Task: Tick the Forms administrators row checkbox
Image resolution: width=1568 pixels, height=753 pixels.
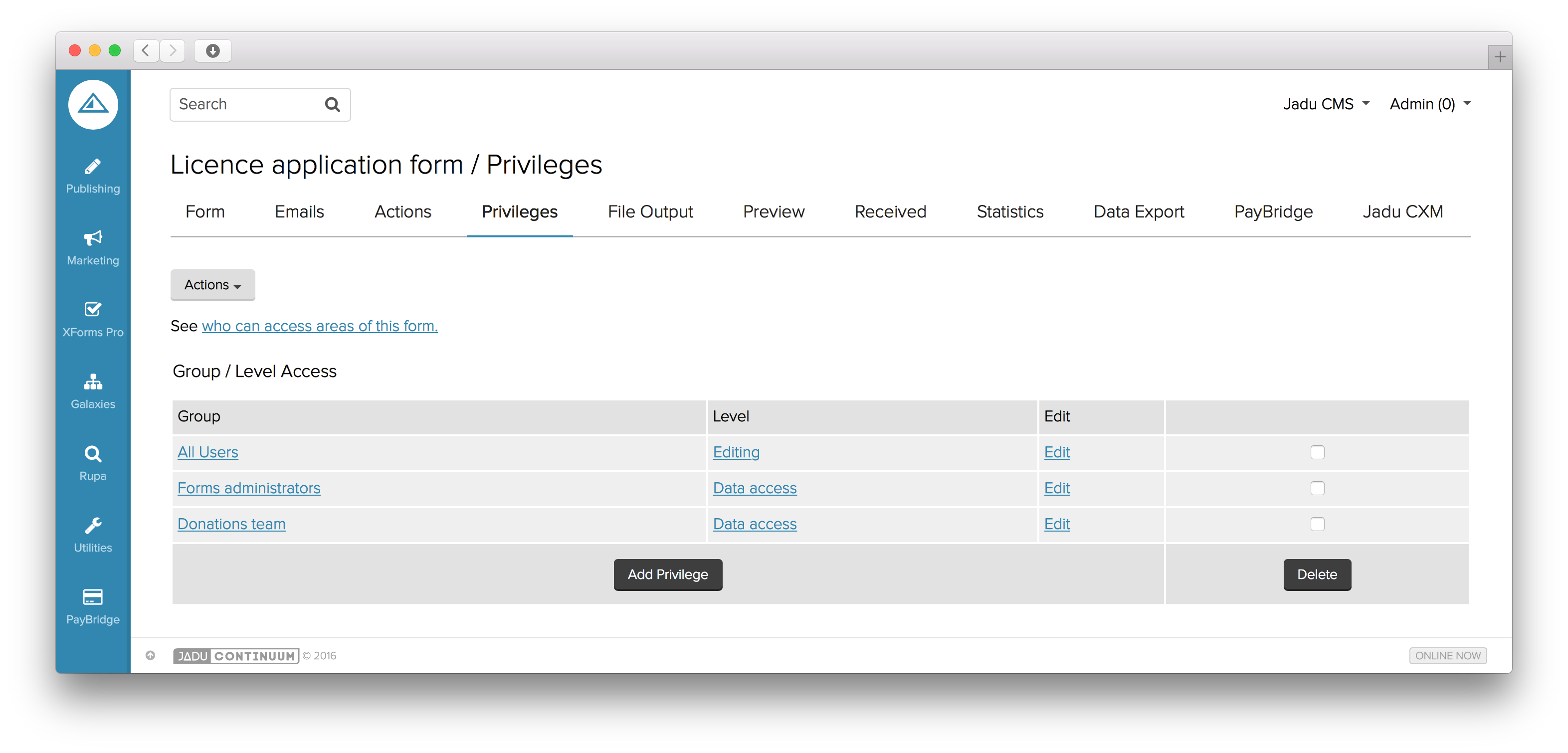Action: (1317, 488)
